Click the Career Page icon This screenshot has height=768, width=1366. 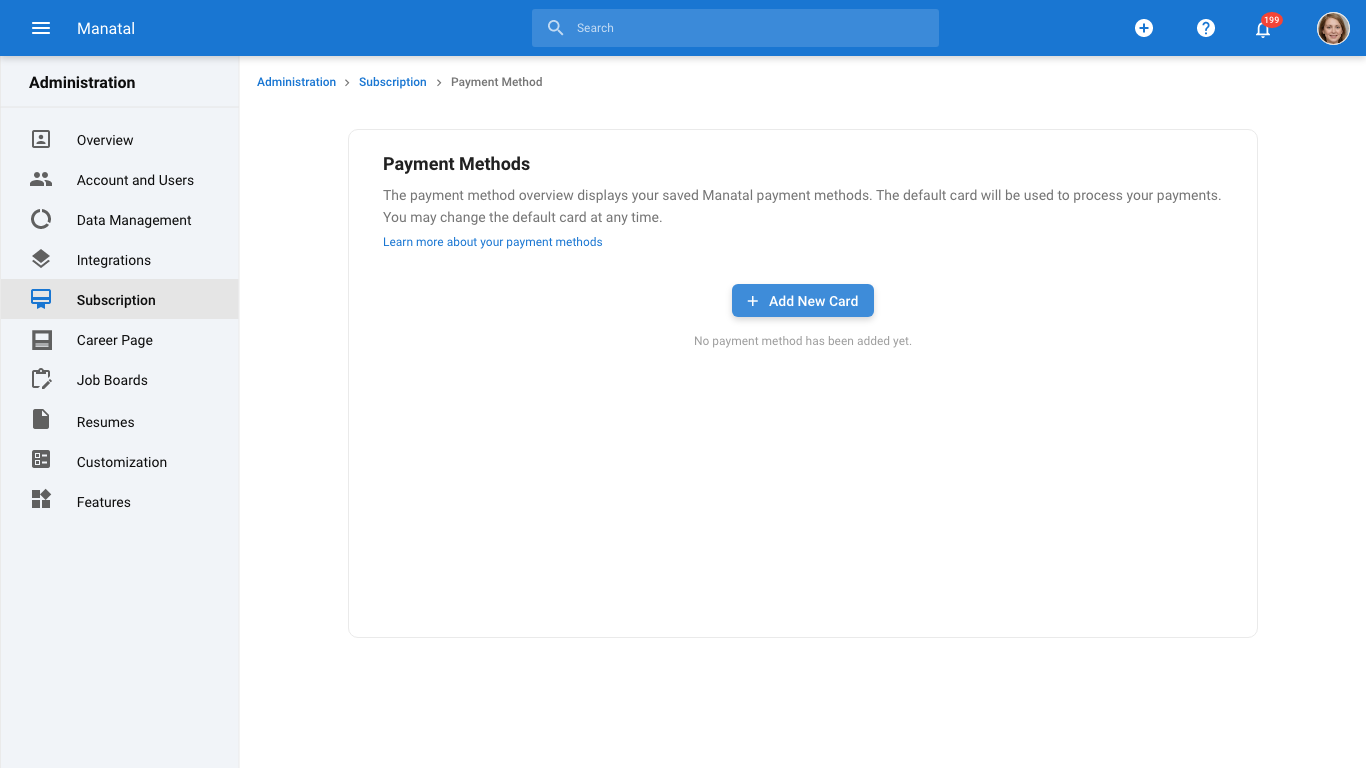[41, 340]
